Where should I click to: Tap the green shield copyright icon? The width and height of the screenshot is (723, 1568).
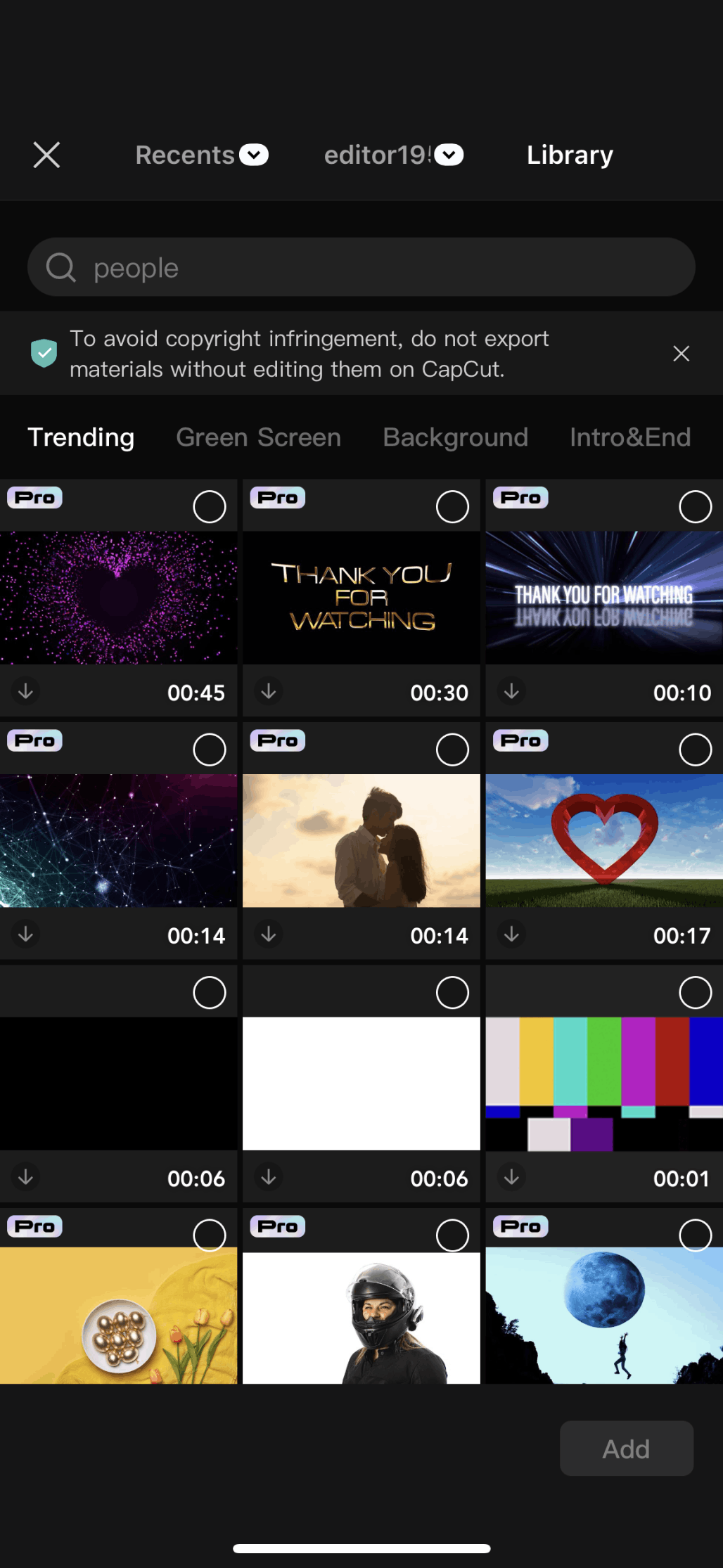point(44,353)
